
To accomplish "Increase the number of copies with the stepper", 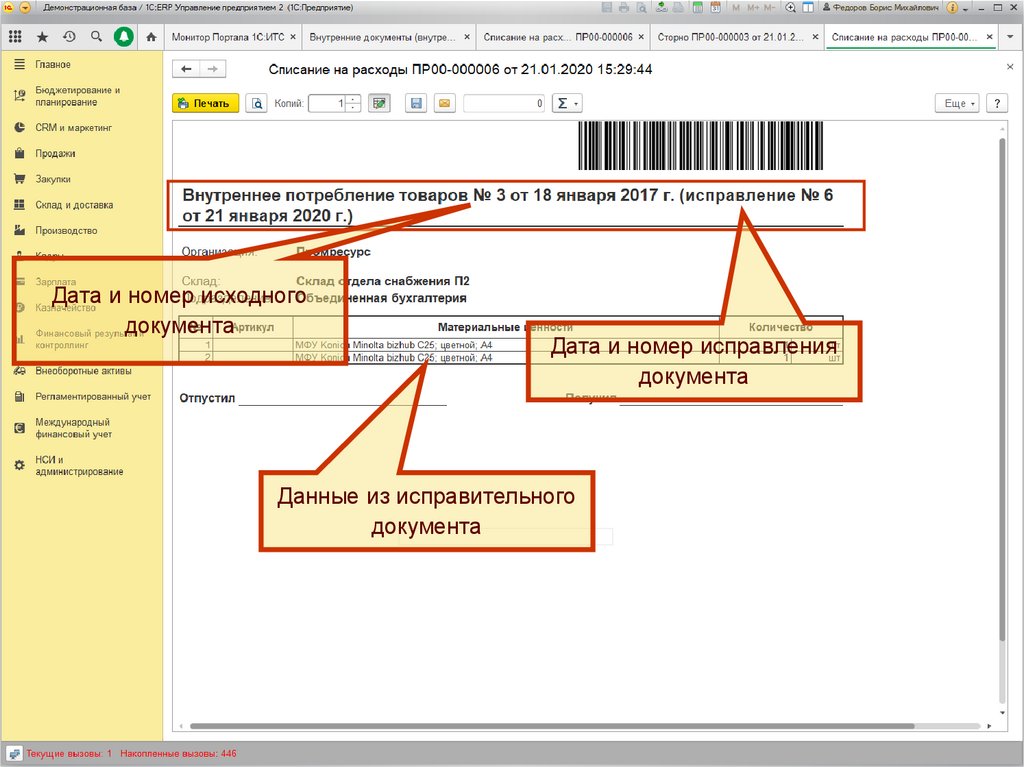I will tap(354, 100).
